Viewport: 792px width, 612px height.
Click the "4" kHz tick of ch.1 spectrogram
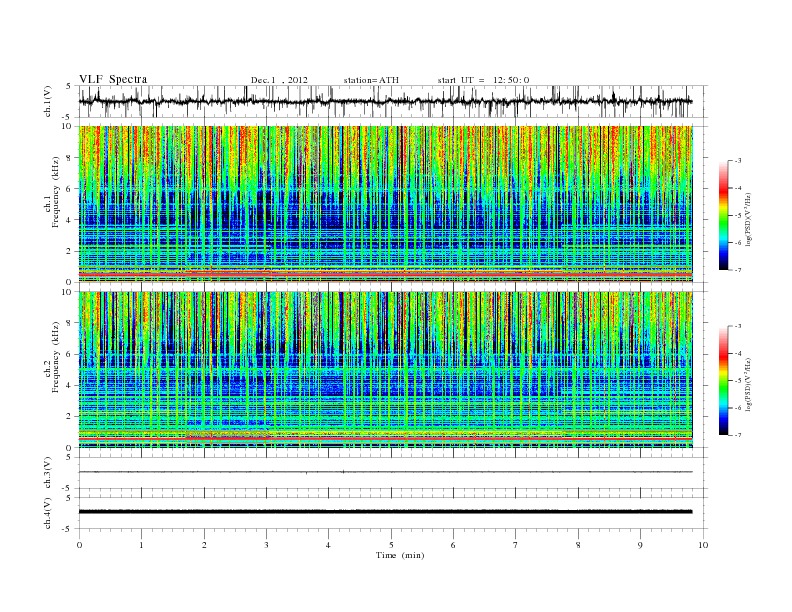pos(70,220)
